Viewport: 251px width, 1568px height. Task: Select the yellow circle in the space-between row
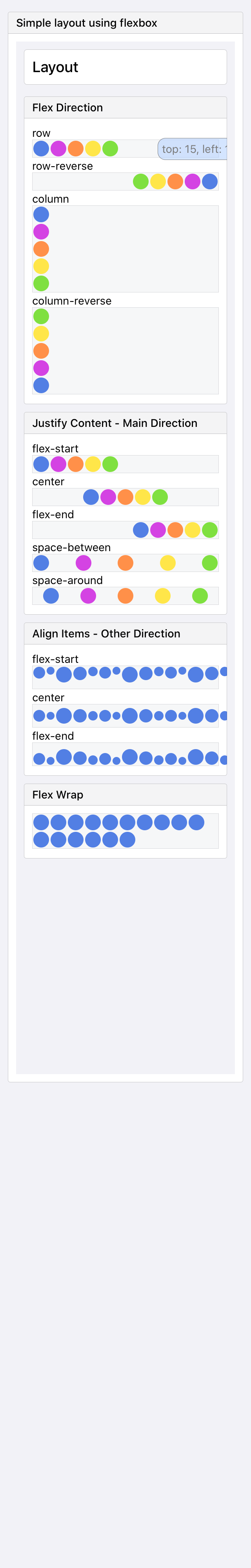click(167, 563)
